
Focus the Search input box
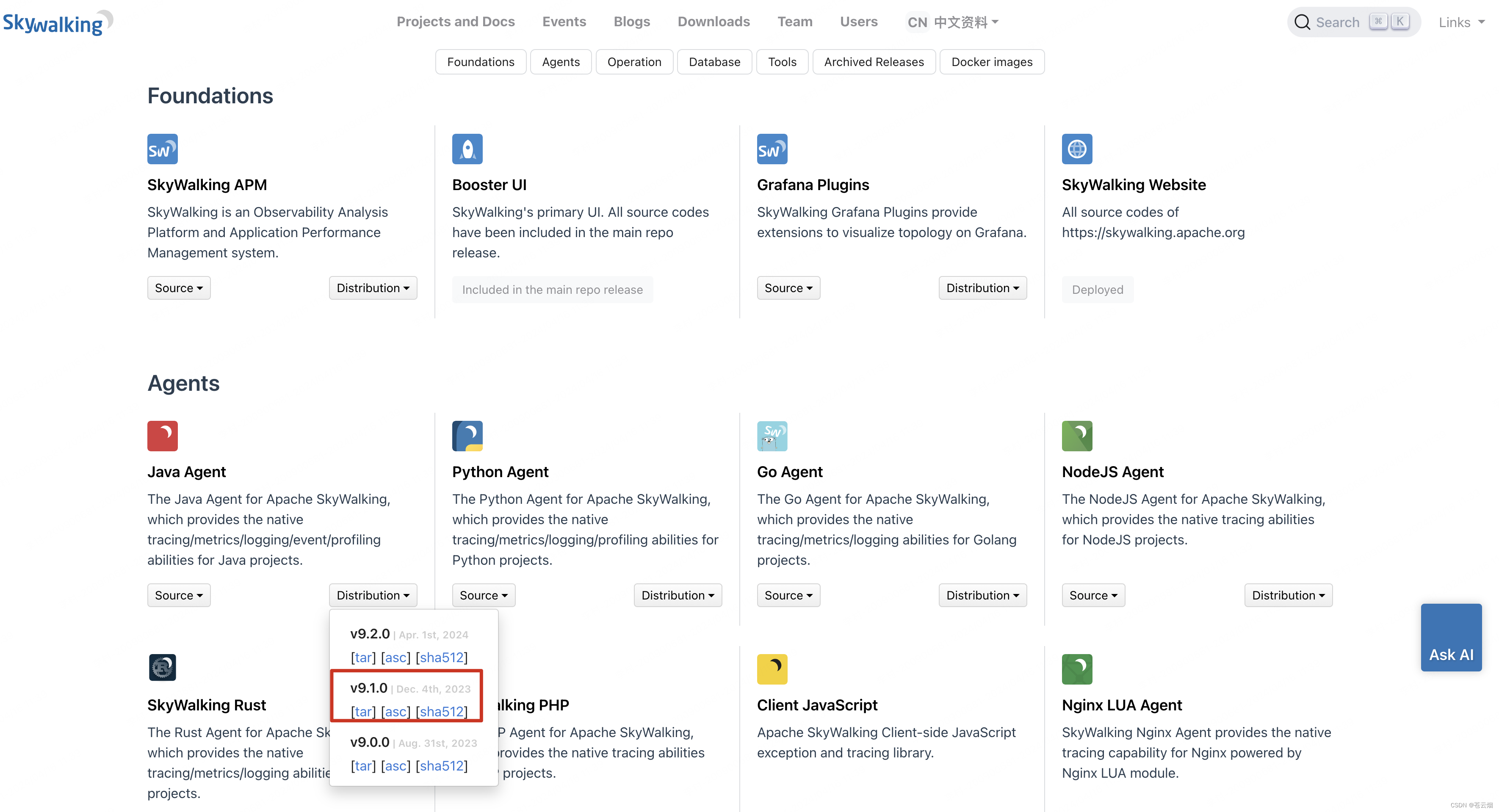[x=1338, y=22]
